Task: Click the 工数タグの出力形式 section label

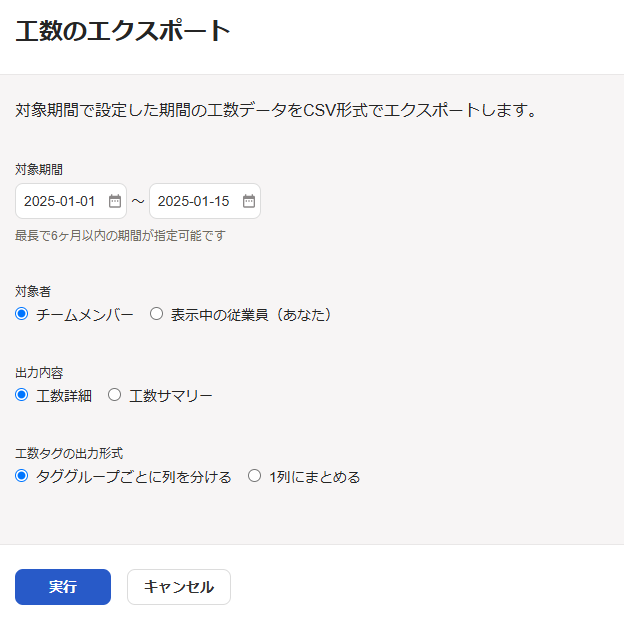Action: click(69, 453)
